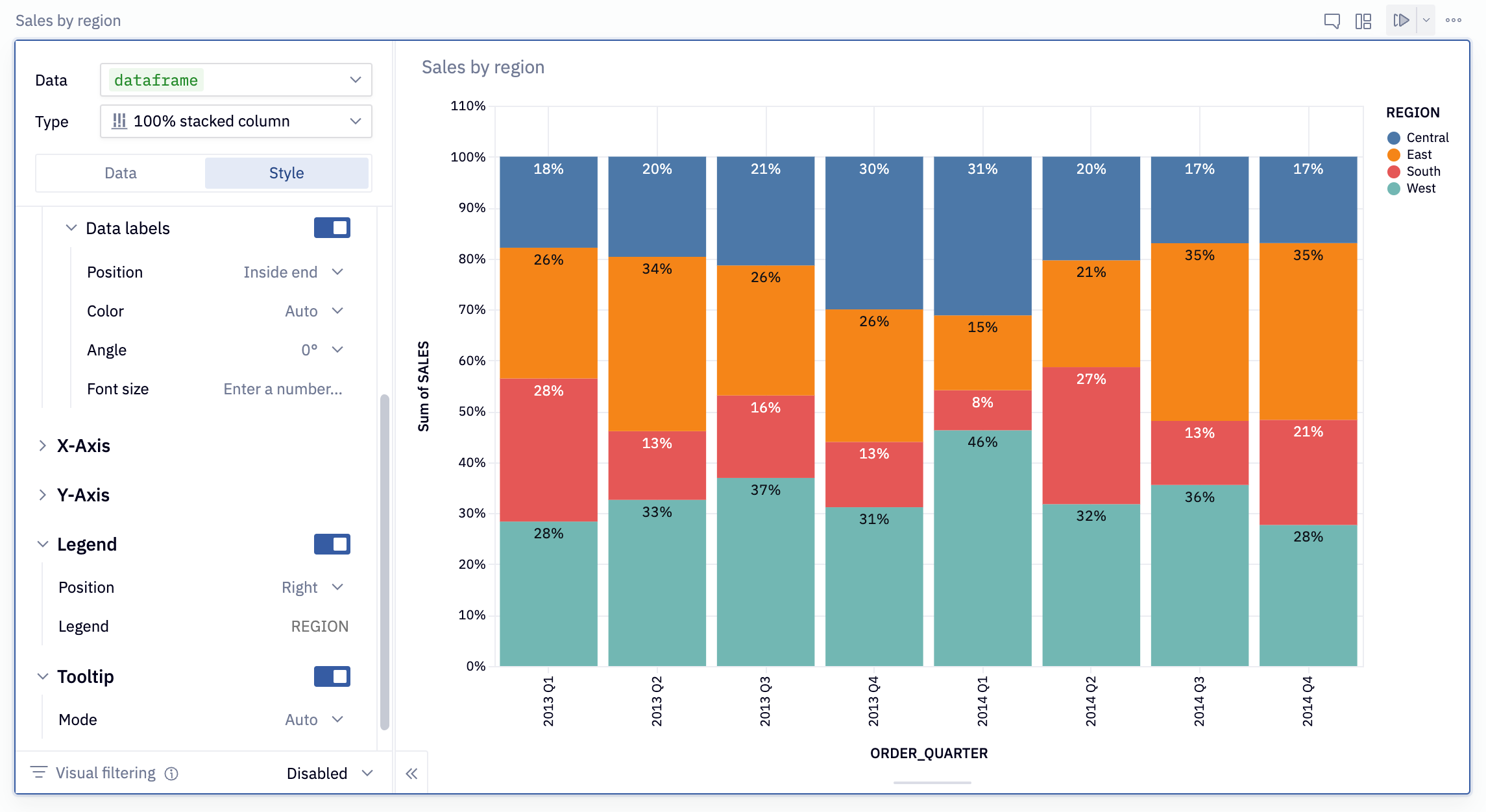
Task: Click the layout view icon at top right
Action: pyautogui.click(x=1363, y=20)
